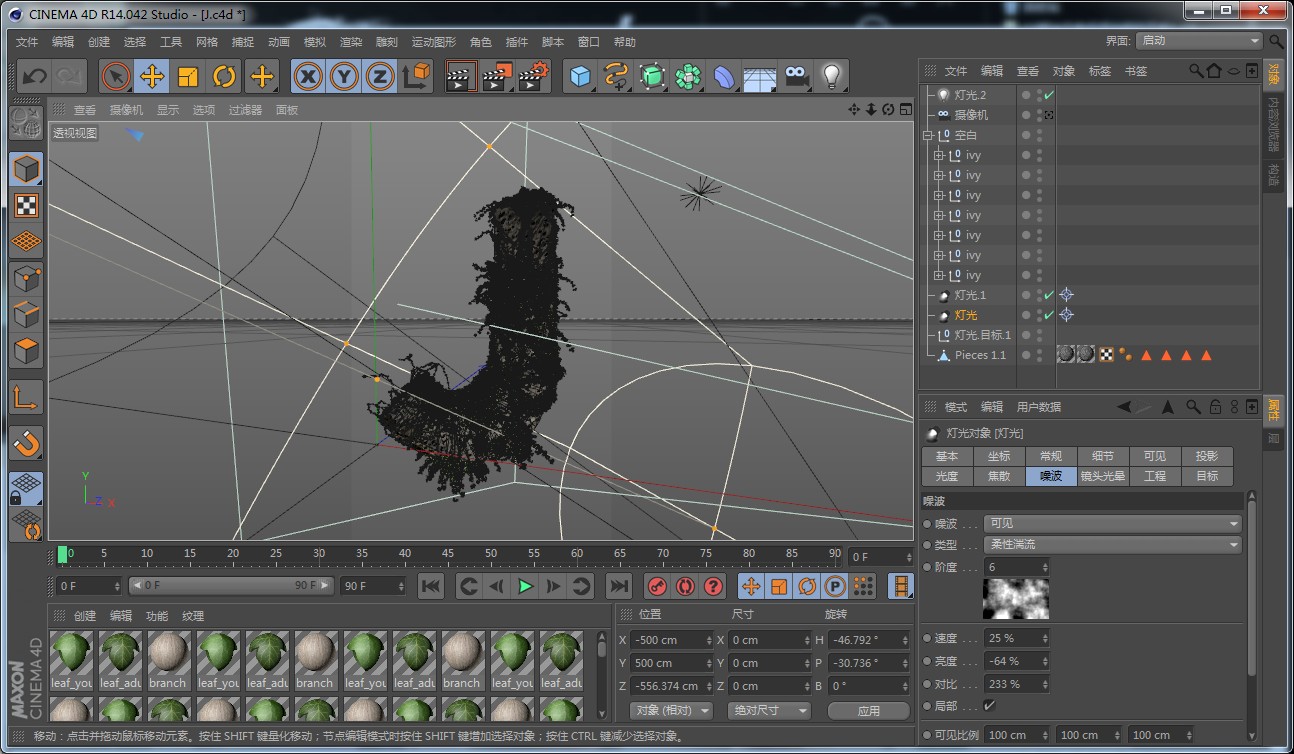Screen dimensions: 1294x754
Task: Toggle Y axis lock
Action: pyautogui.click(x=344, y=76)
